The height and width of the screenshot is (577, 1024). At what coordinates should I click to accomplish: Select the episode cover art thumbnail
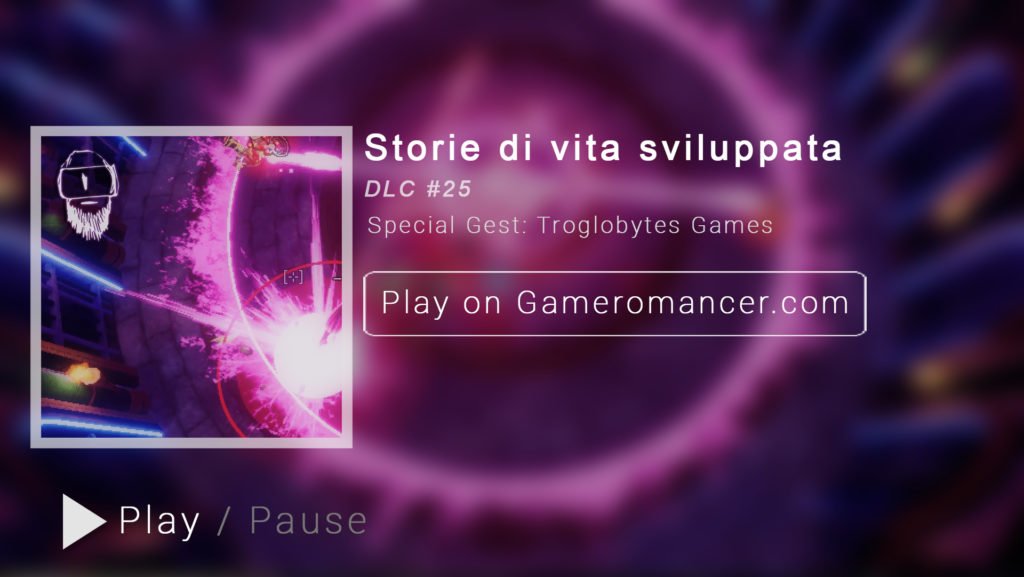click(191, 287)
